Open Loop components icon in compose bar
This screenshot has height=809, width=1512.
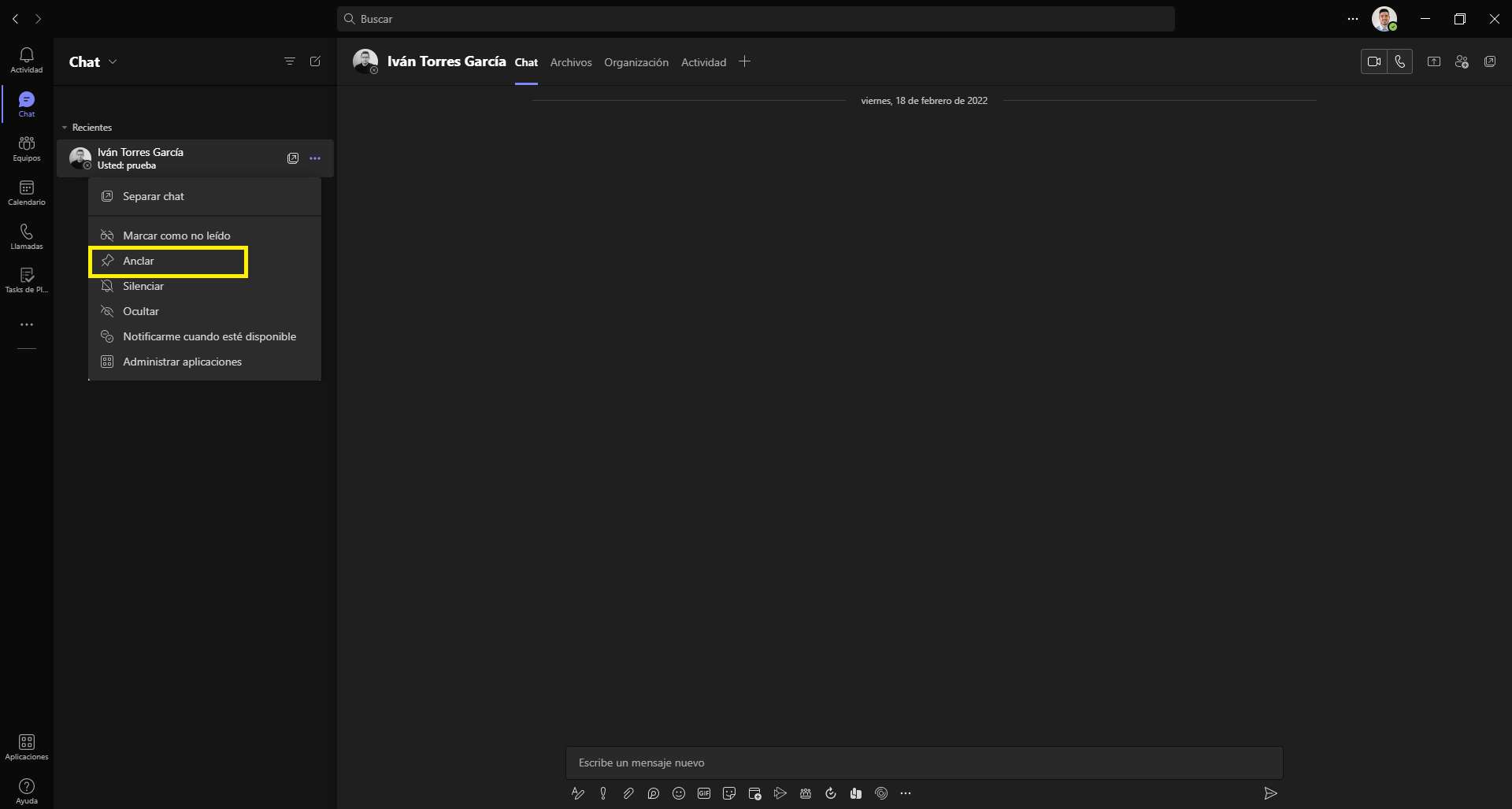[654, 793]
